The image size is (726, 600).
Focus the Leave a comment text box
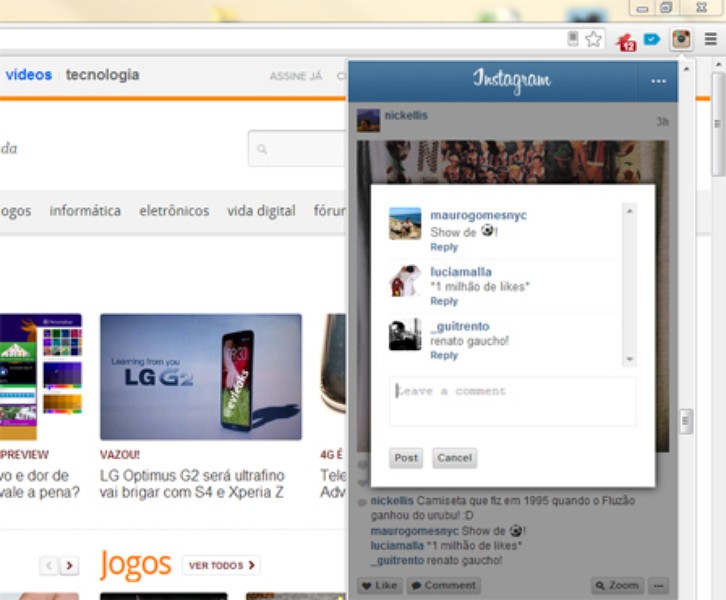coord(513,401)
